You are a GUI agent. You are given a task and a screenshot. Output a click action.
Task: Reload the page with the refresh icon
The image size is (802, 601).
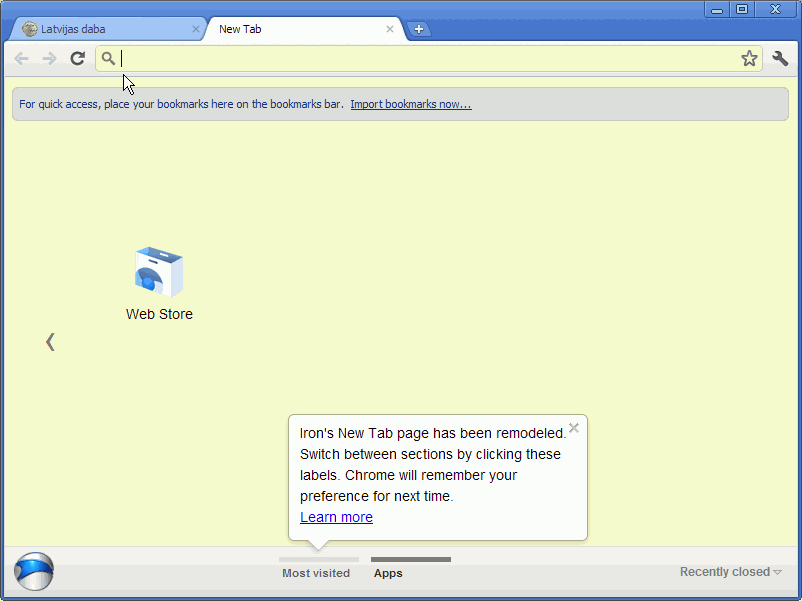(77, 59)
